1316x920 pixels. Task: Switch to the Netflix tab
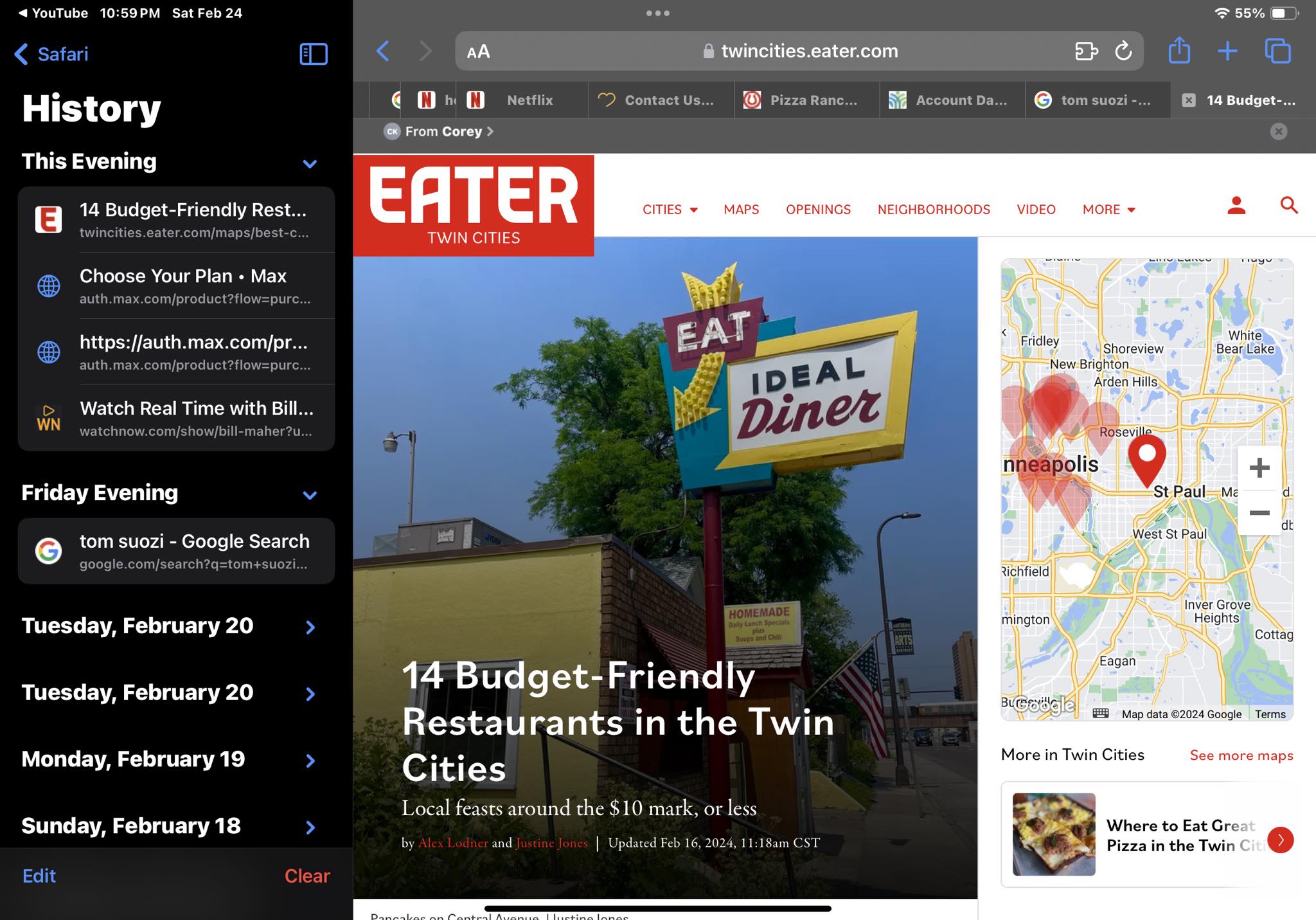pyautogui.click(x=522, y=100)
